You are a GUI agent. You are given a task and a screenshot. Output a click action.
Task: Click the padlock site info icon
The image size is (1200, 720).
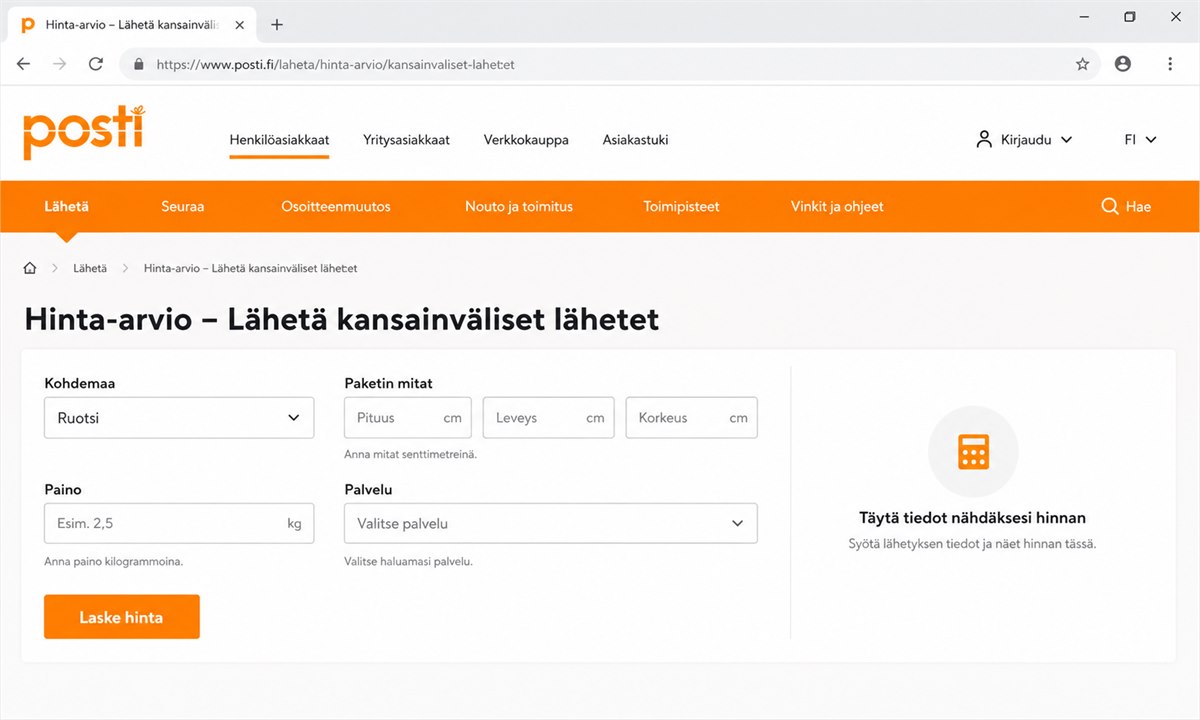coord(139,64)
